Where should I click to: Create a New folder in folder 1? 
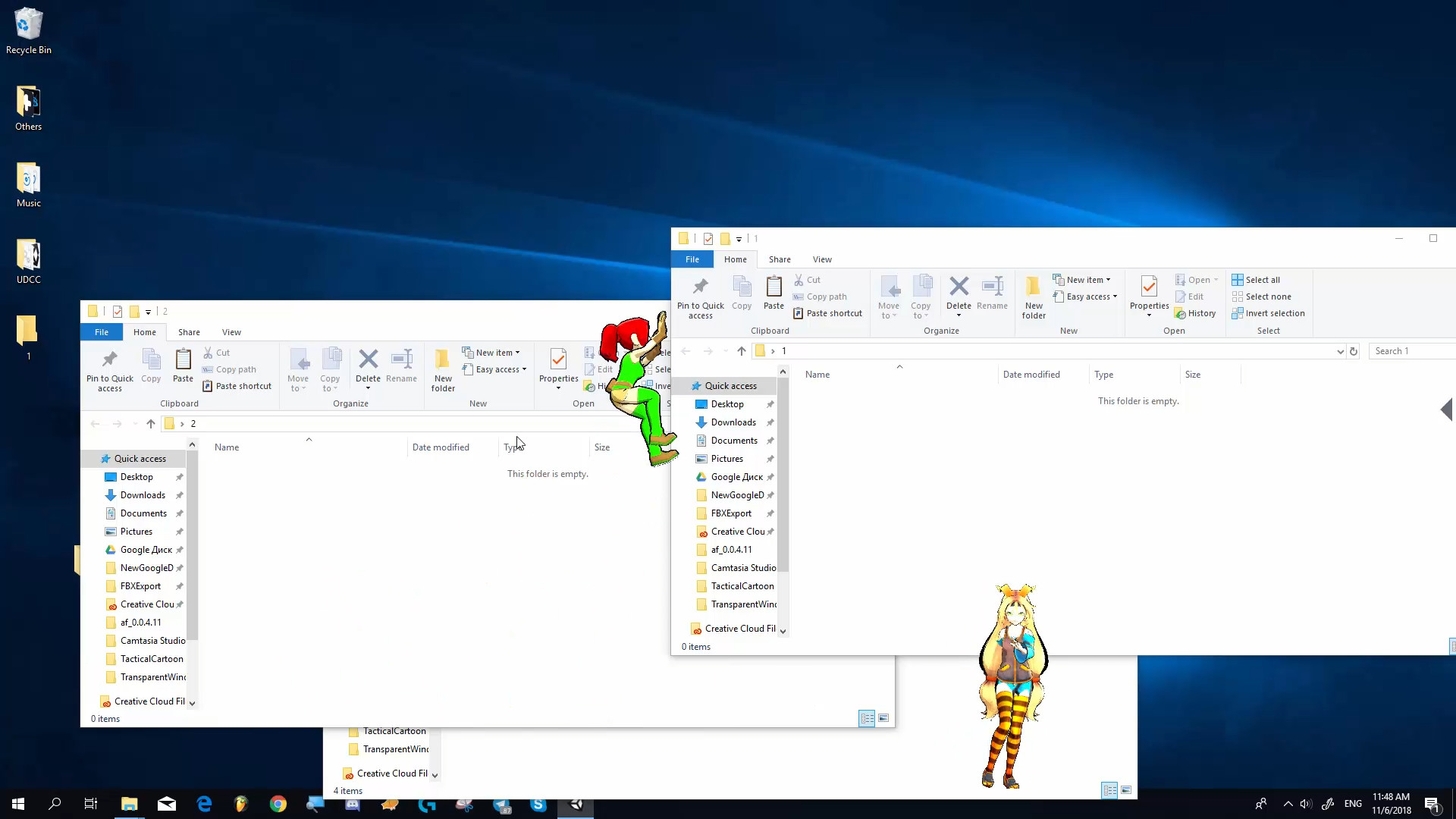pos(1034,296)
